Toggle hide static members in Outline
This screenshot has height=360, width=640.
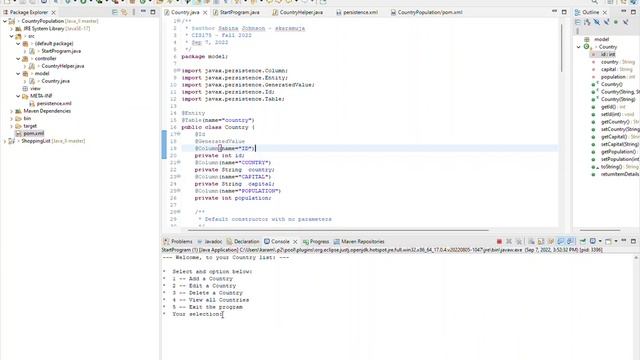607,22
